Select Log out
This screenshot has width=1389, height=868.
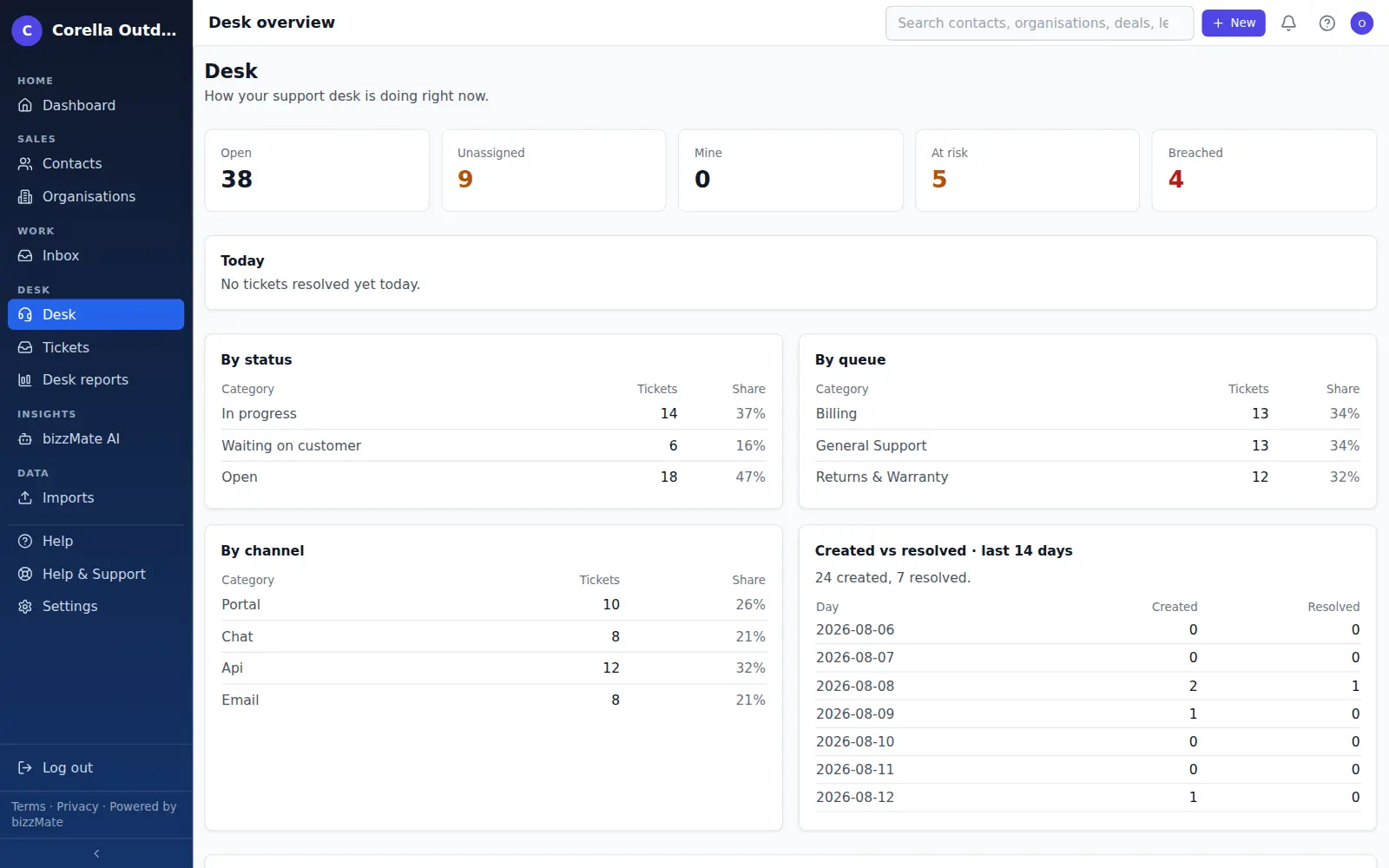pyautogui.click(x=95, y=767)
